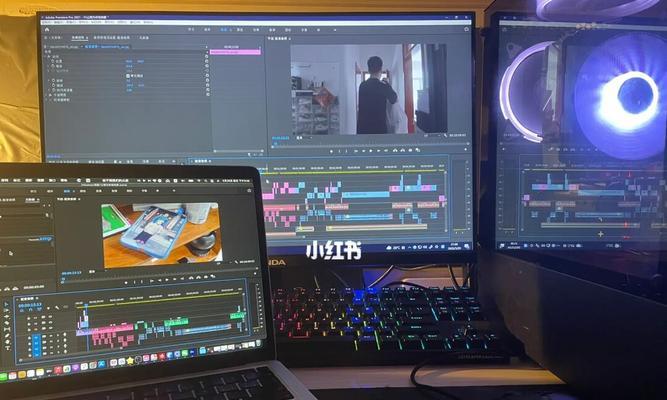Image resolution: width=667 pixels, height=400 pixels.
Task: Select the Hand tool on the laptop
Action: pos(7,342)
